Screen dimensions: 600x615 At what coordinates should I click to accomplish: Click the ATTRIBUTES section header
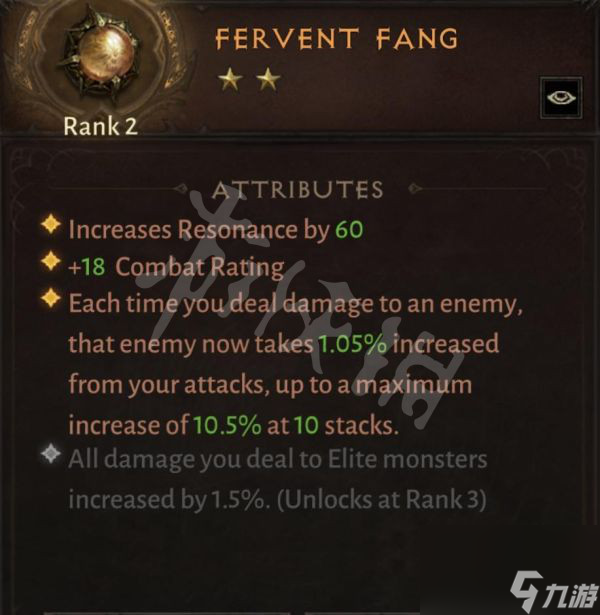click(298, 190)
